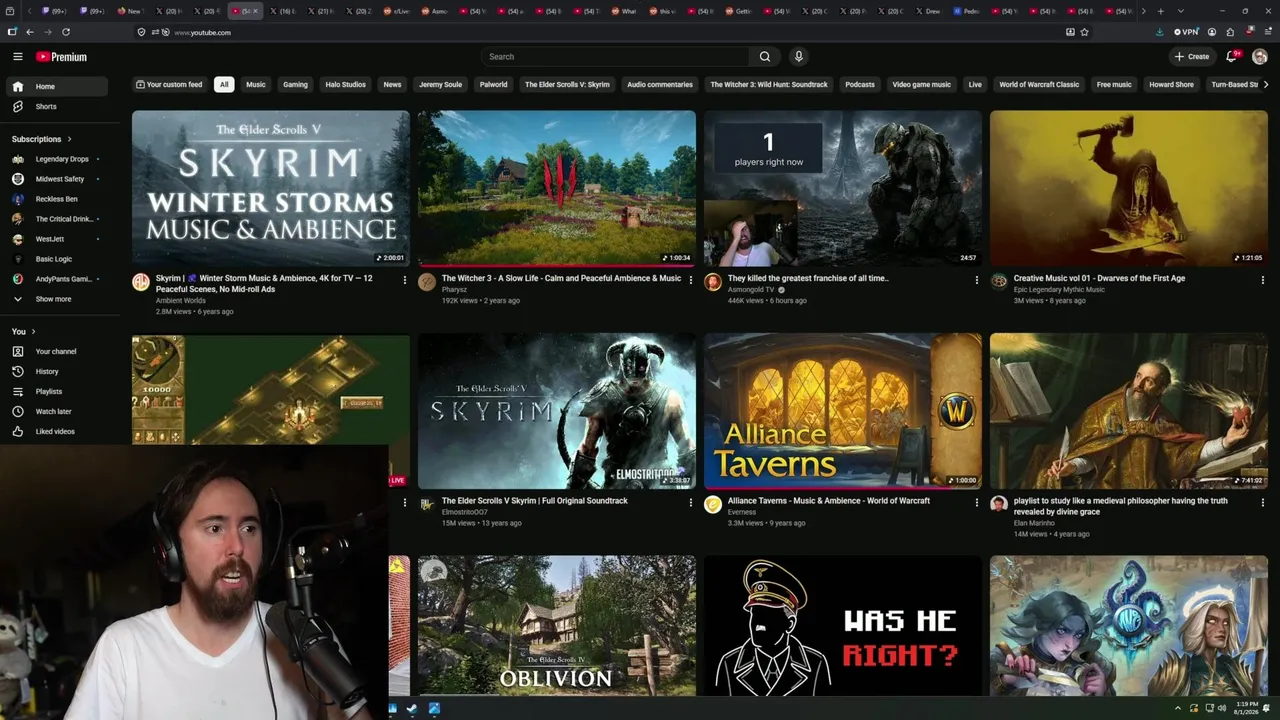Select the News filter chip
The width and height of the screenshot is (1280, 720).
[x=392, y=85]
